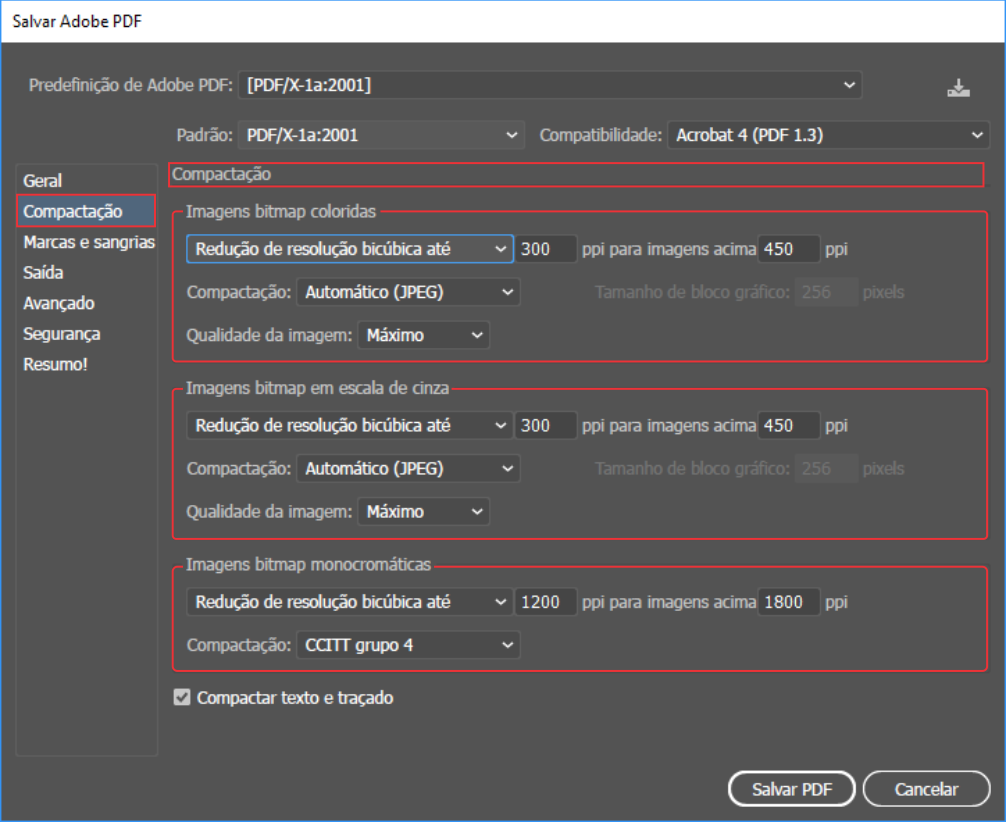View the Resumo! summary section

click(55, 364)
